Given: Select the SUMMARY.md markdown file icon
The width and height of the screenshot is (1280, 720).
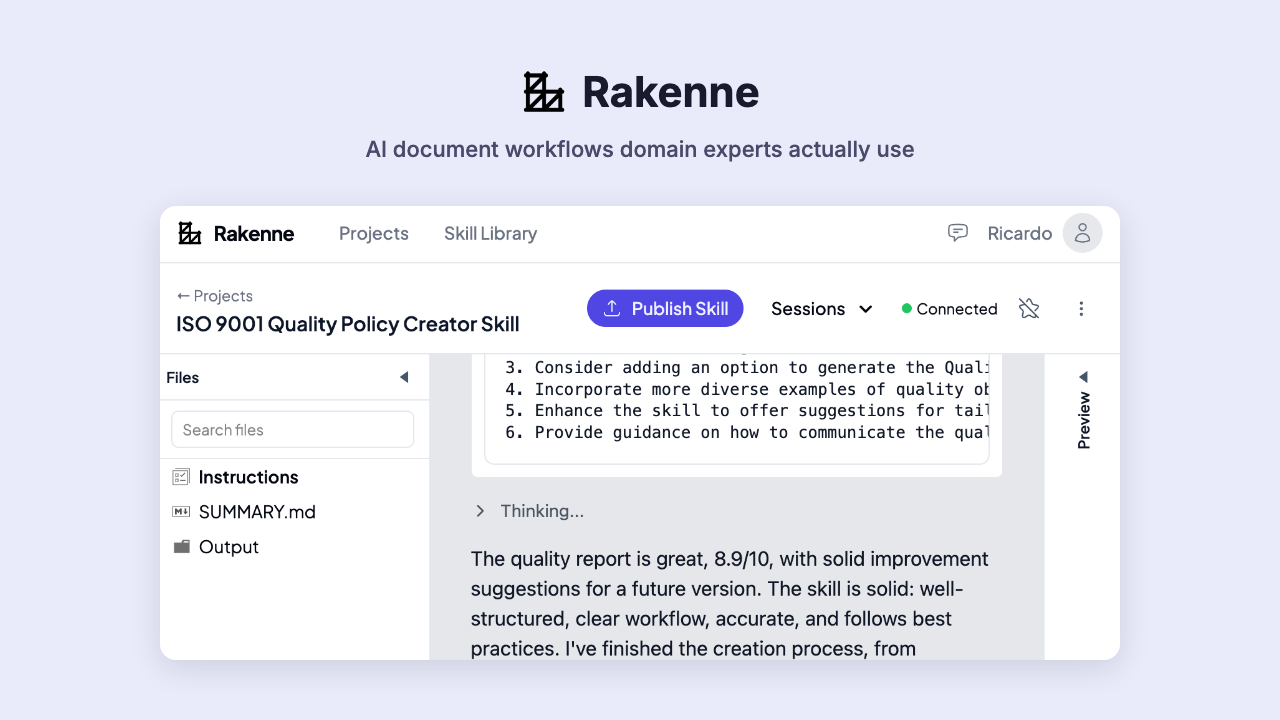Looking at the screenshot, I should coord(182,511).
